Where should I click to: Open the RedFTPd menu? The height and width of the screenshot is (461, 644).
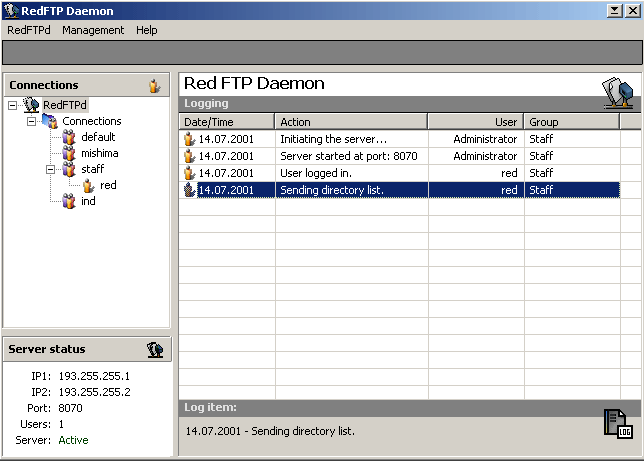point(29,30)
